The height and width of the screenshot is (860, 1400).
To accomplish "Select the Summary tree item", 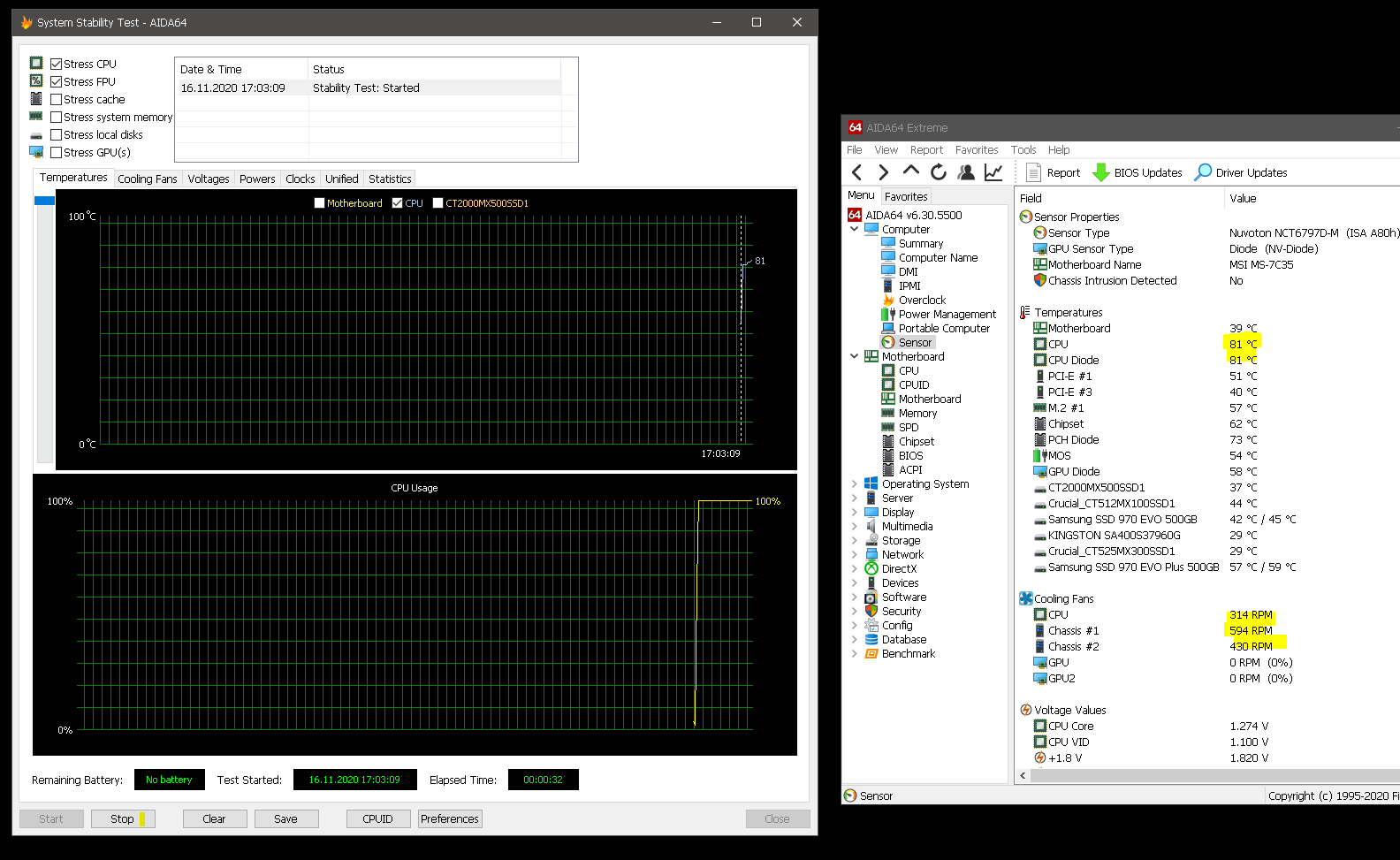I will pos(921,243).
